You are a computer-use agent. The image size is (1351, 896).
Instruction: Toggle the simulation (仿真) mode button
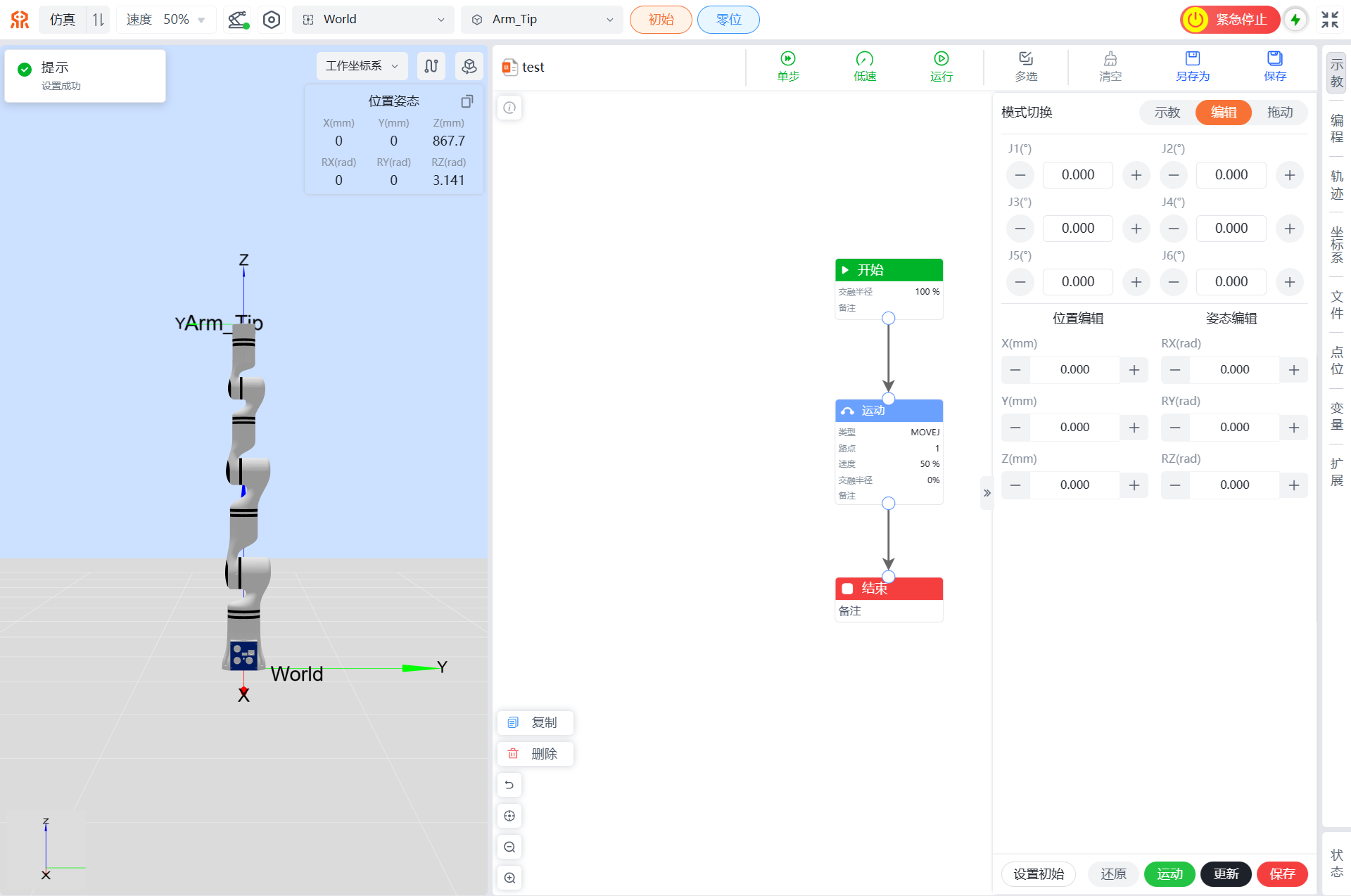tap(63, 20)
